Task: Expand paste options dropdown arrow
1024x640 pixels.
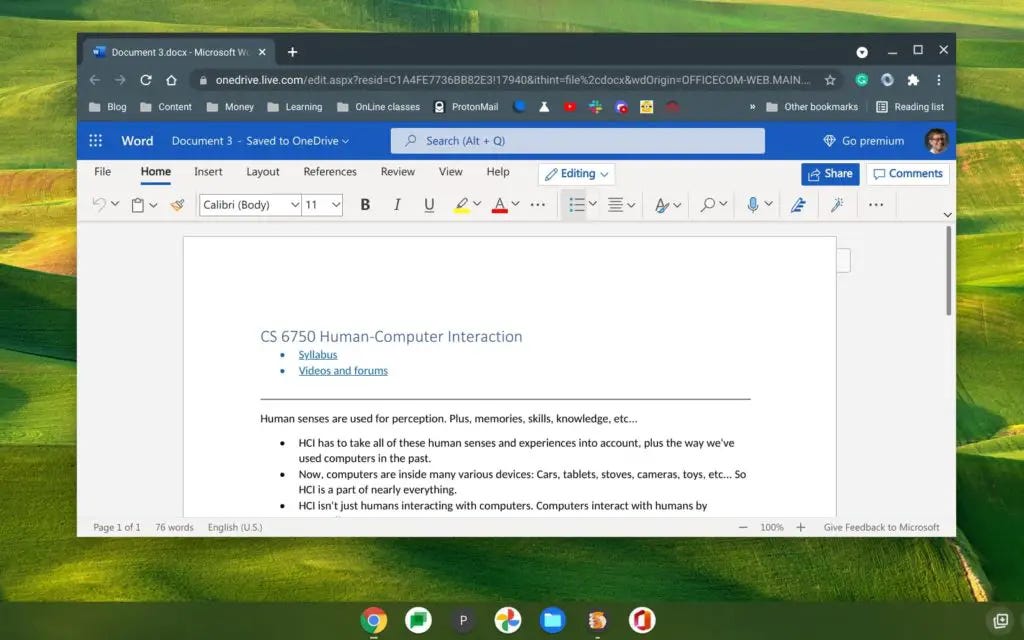Action: click(x=153, y=205)
